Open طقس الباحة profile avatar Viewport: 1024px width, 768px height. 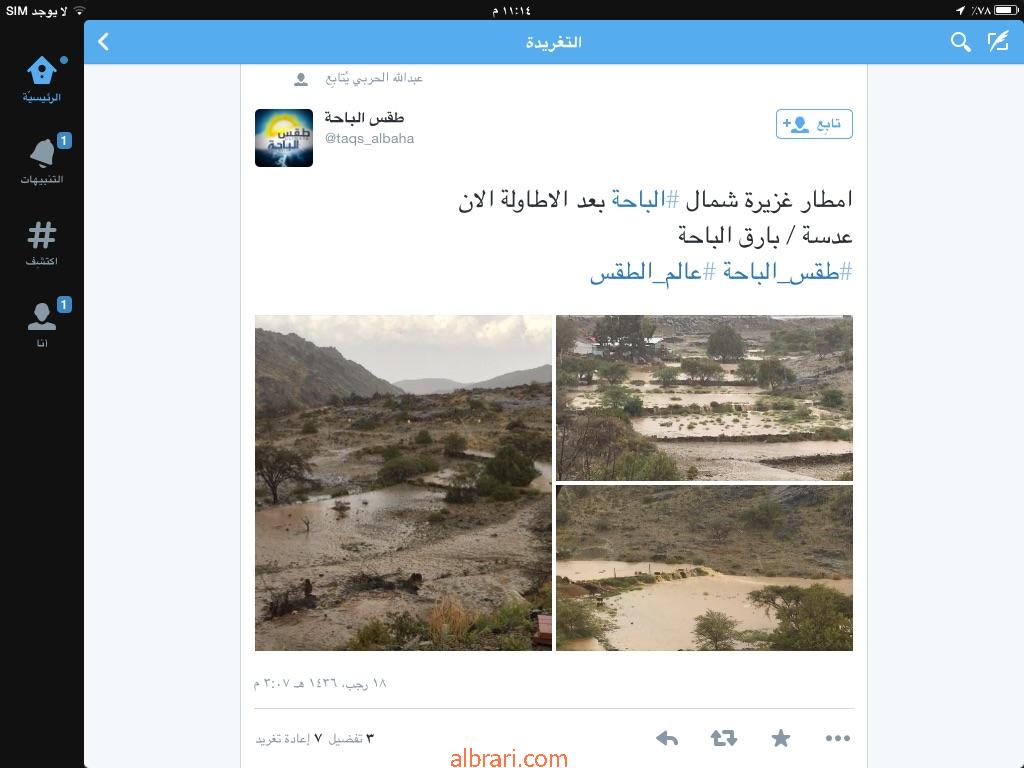click(x=284, y=138)
